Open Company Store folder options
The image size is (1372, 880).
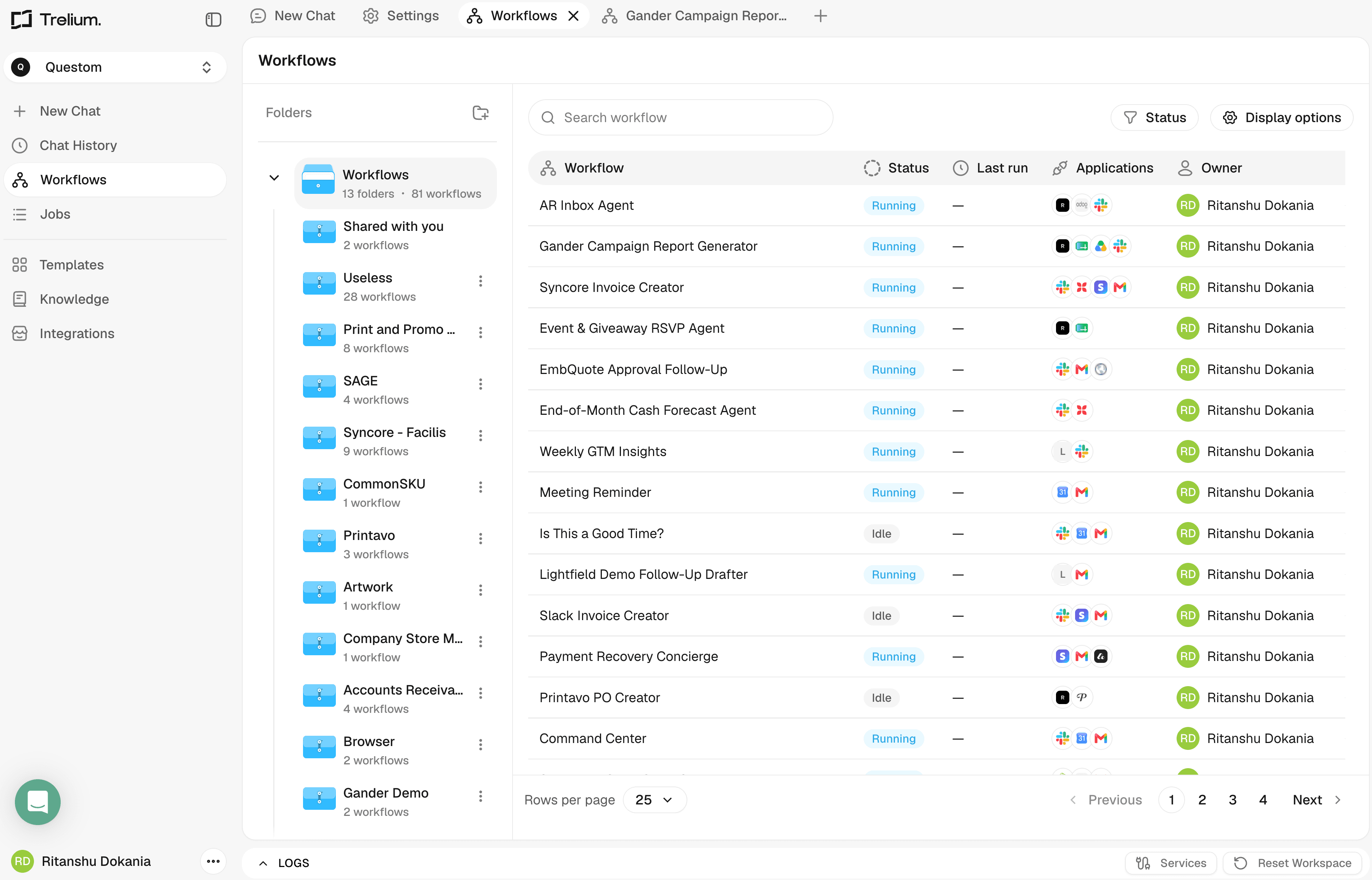point(480,641)
